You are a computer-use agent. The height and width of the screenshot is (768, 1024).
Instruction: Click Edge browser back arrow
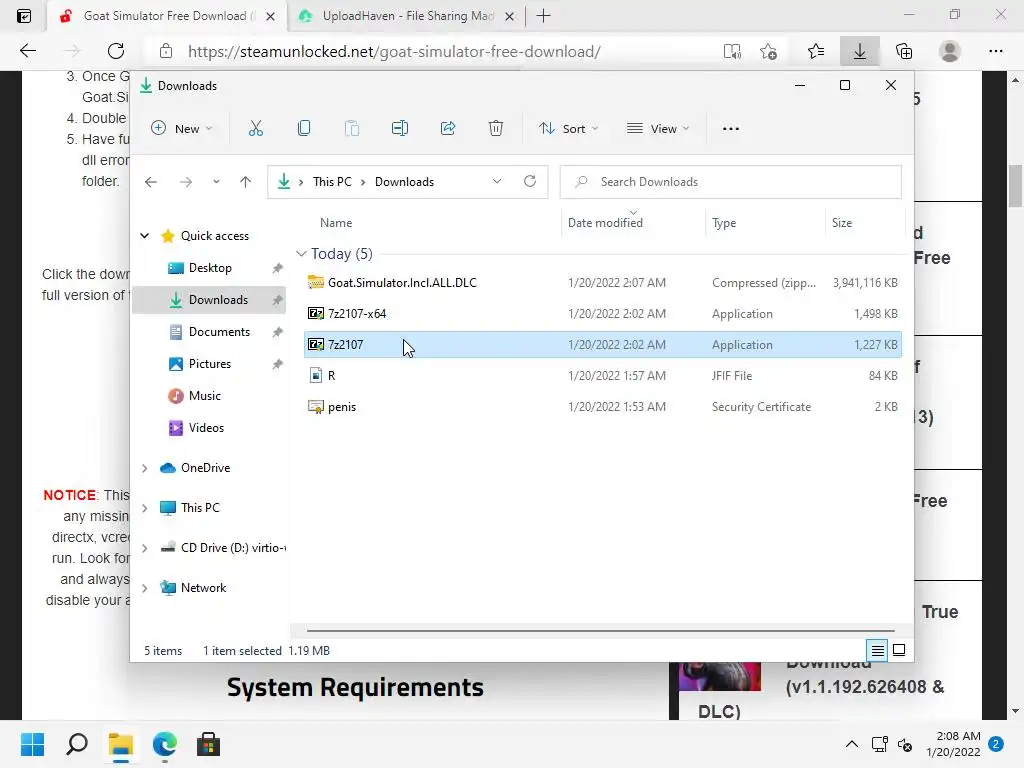(x=27, y=51)
